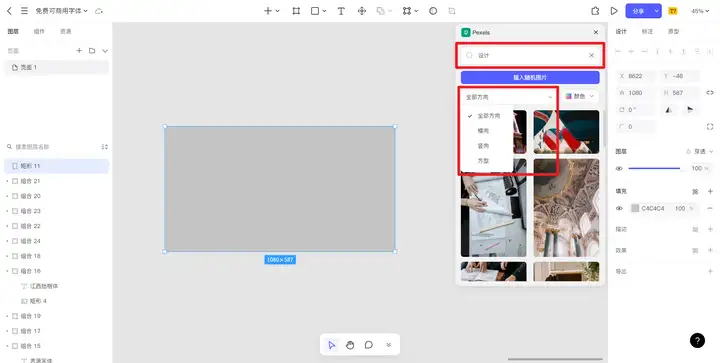Select the hand tool in bottom bar
Screen dimensions: 720x363
[350, 345]
